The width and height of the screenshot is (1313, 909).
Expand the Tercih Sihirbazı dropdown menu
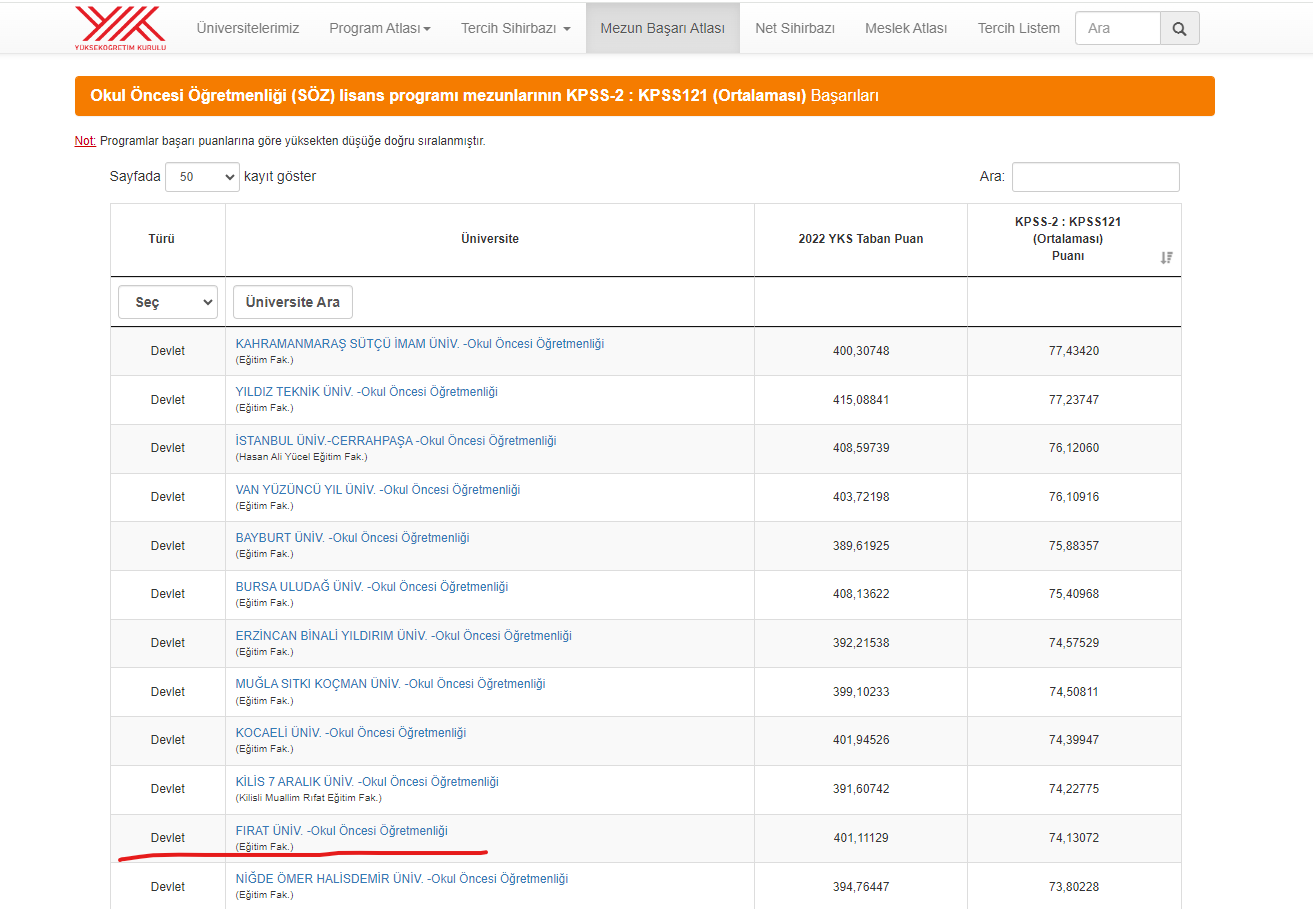(516, 28)
